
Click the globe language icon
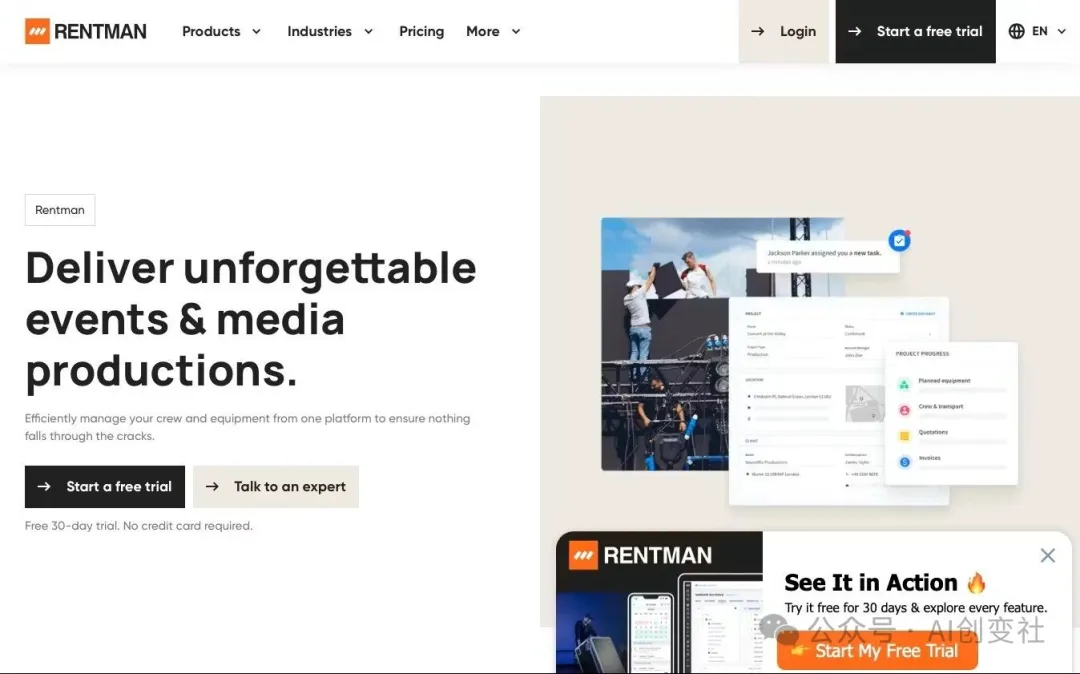pyautogui.click(x=1017, y=32)
